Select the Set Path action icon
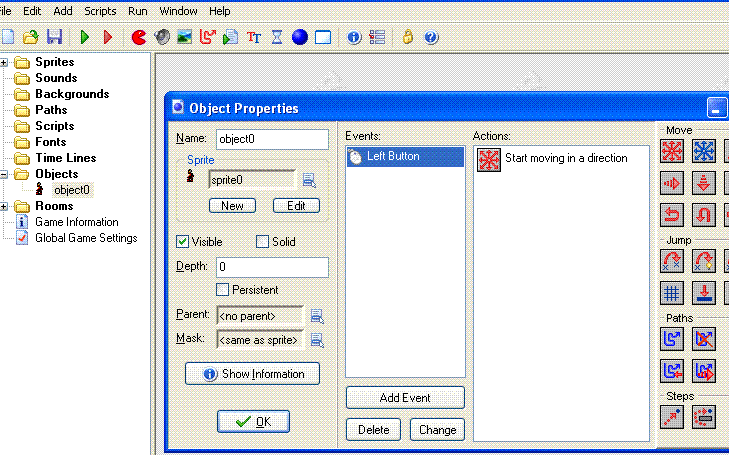729x455 pixels. pyautogui.click(x=672, y=339)
